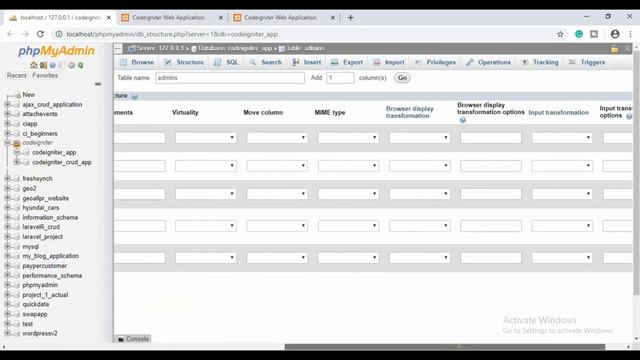640x360 pixels.
Task: Open the Export tab
Action: (x=347, y=62)
